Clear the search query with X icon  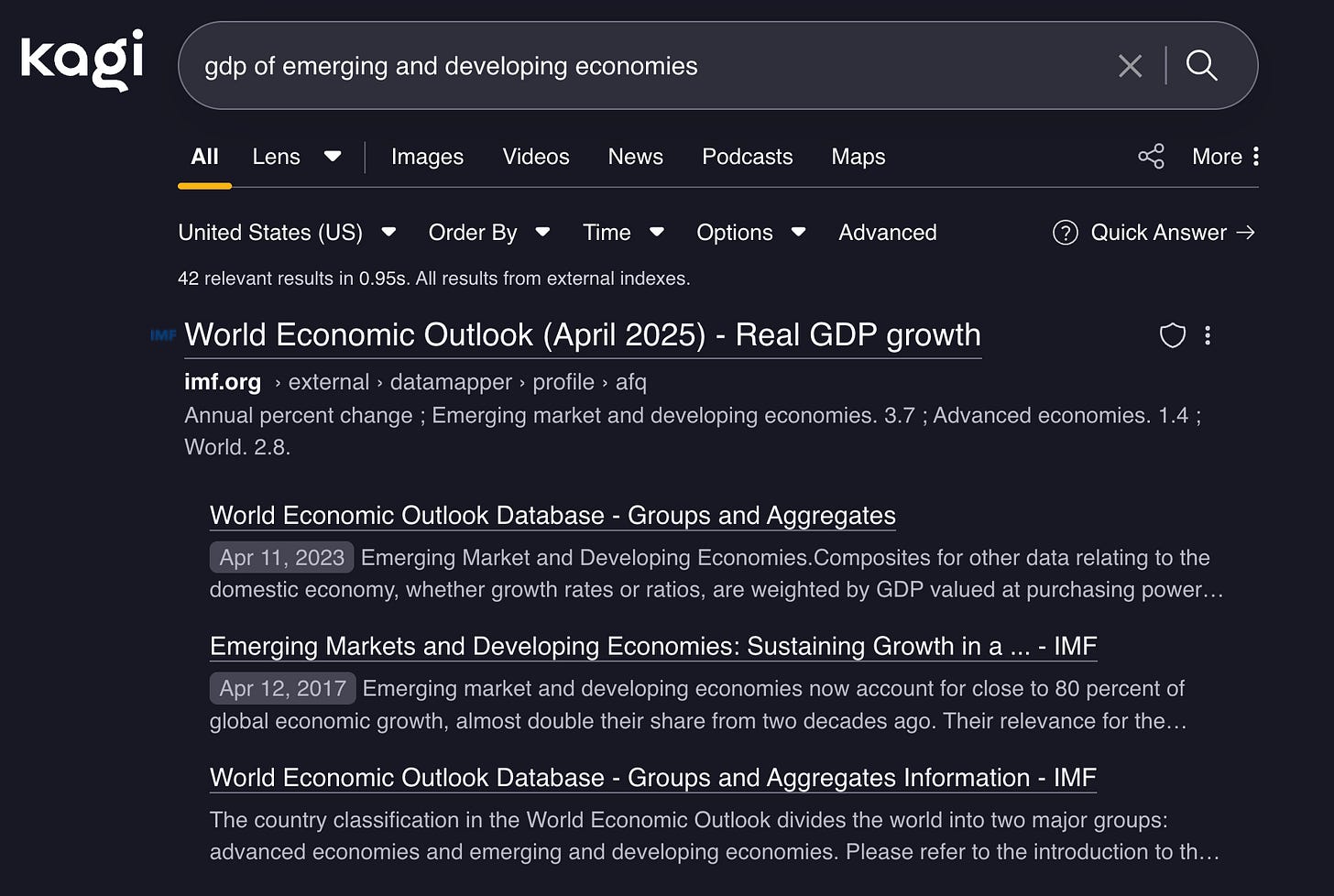[1130, 66]
